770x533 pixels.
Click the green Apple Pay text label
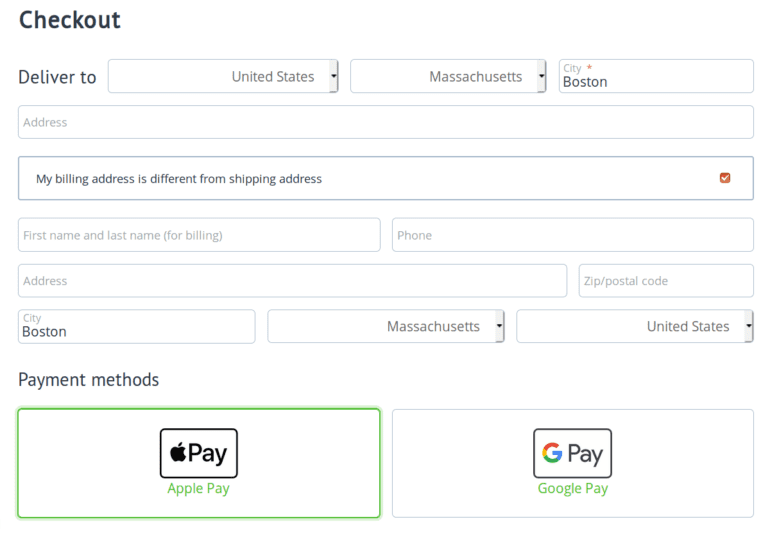[x=198, y=489]
